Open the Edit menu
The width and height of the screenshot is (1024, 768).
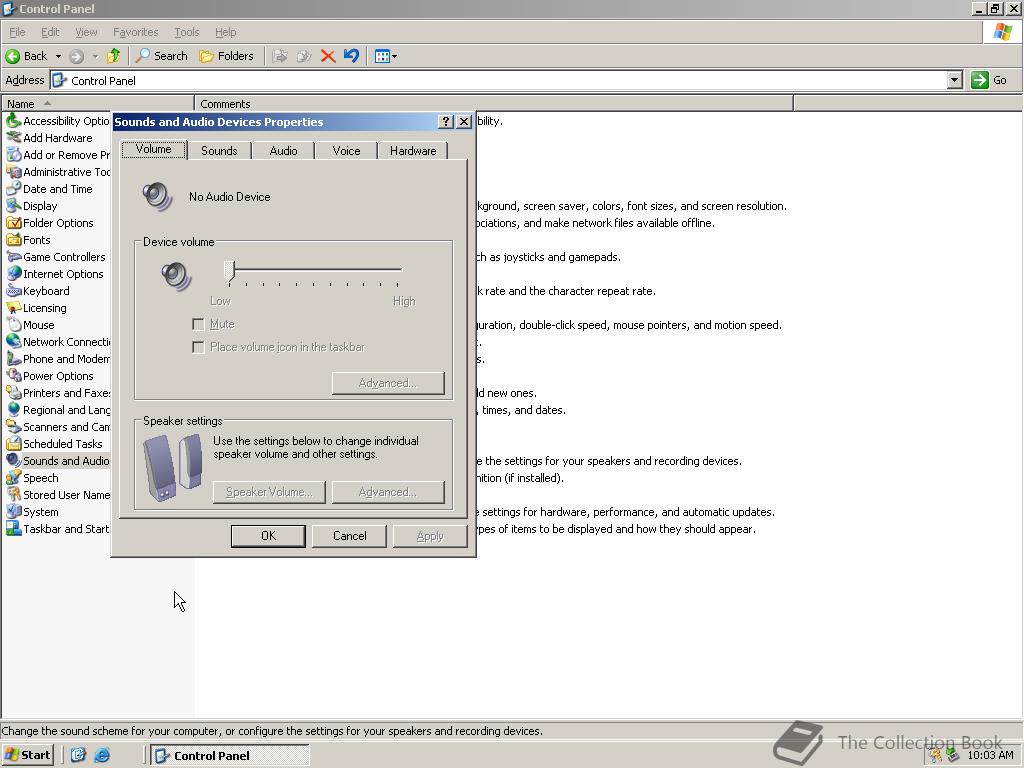(x=50, y=32)
